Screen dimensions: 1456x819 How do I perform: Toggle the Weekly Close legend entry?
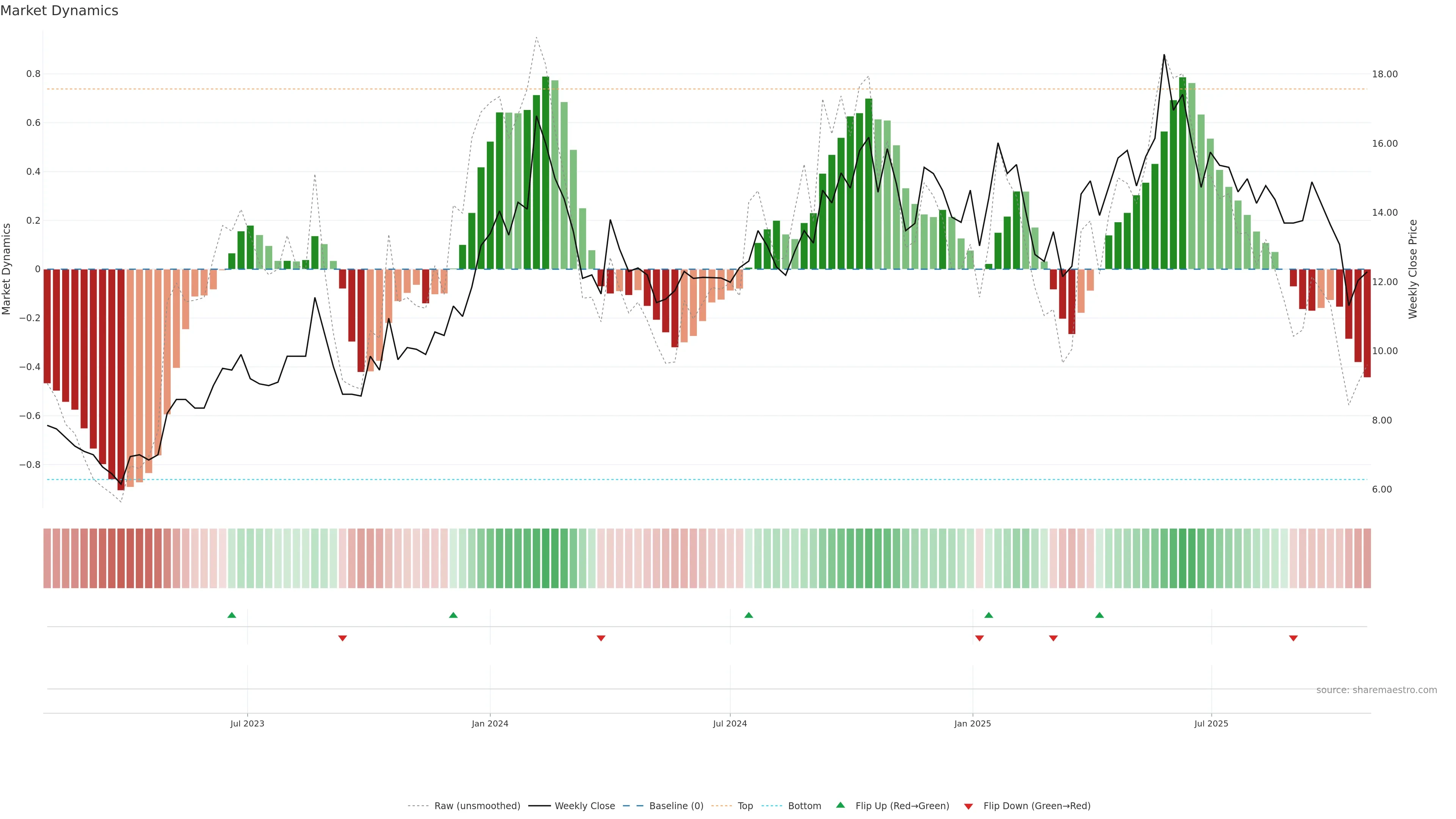click(584, 806)
